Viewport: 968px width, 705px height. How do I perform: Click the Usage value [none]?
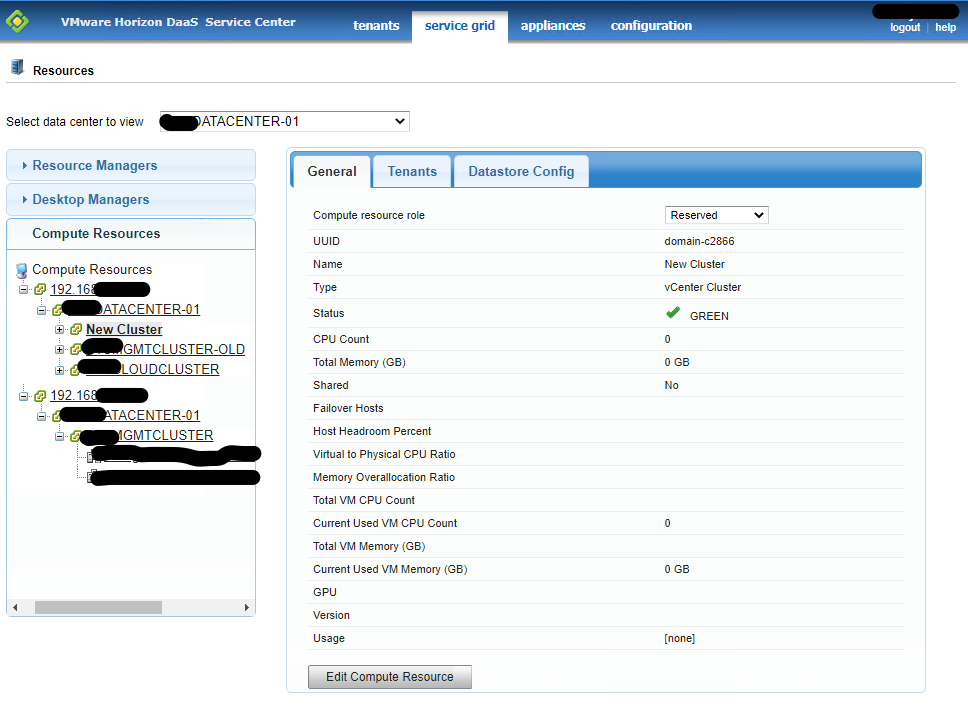point(679,638)
